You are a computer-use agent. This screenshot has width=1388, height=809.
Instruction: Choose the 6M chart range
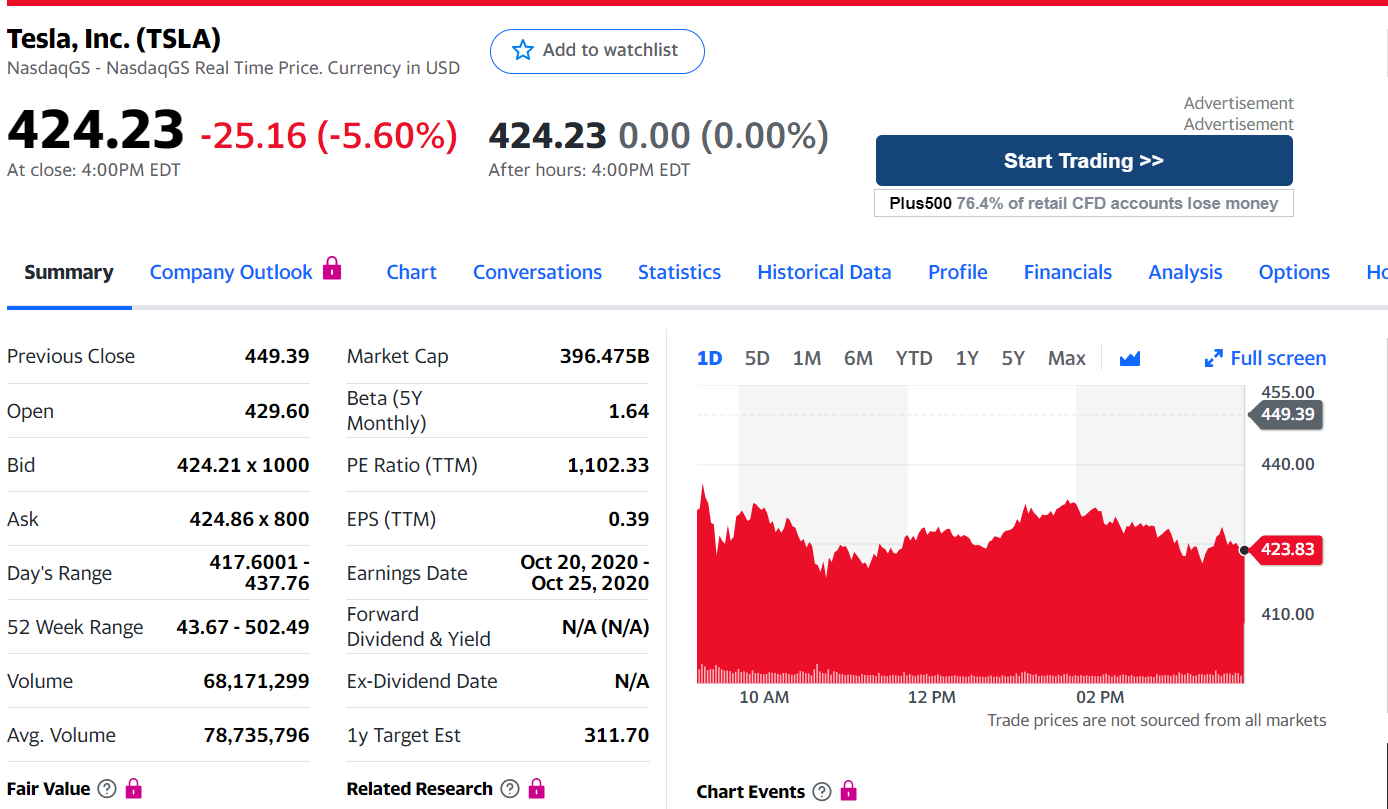858,358
